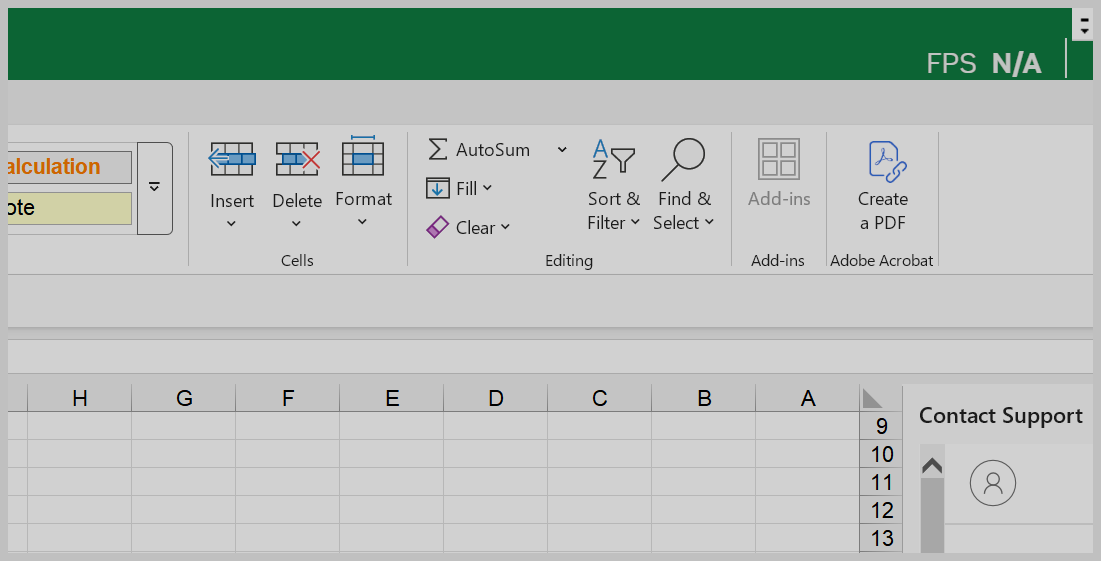Select column C header
This screenshot has width=1101, height=561.
pos(600,398)
